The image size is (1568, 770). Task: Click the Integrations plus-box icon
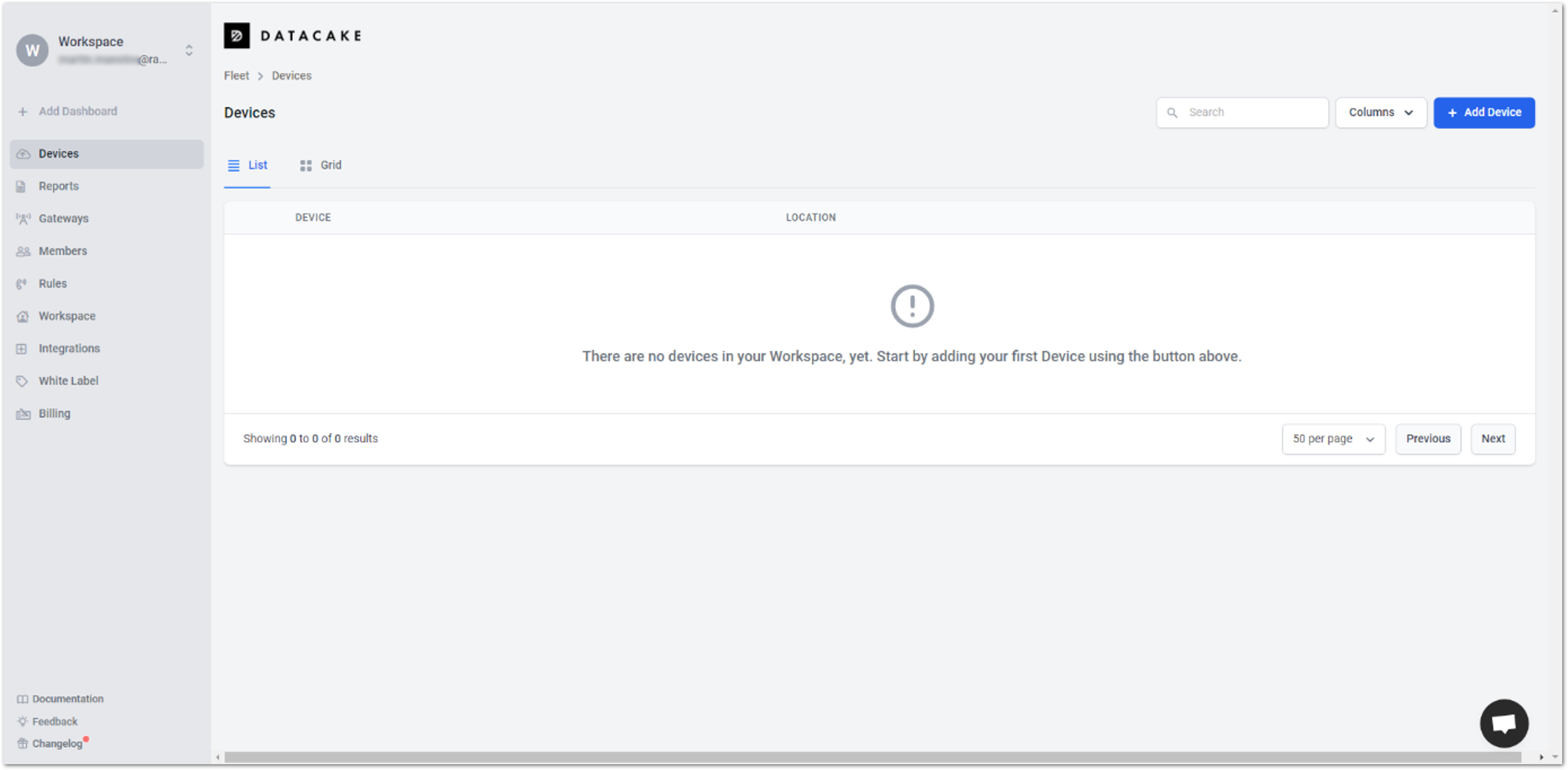coord(22,348)
